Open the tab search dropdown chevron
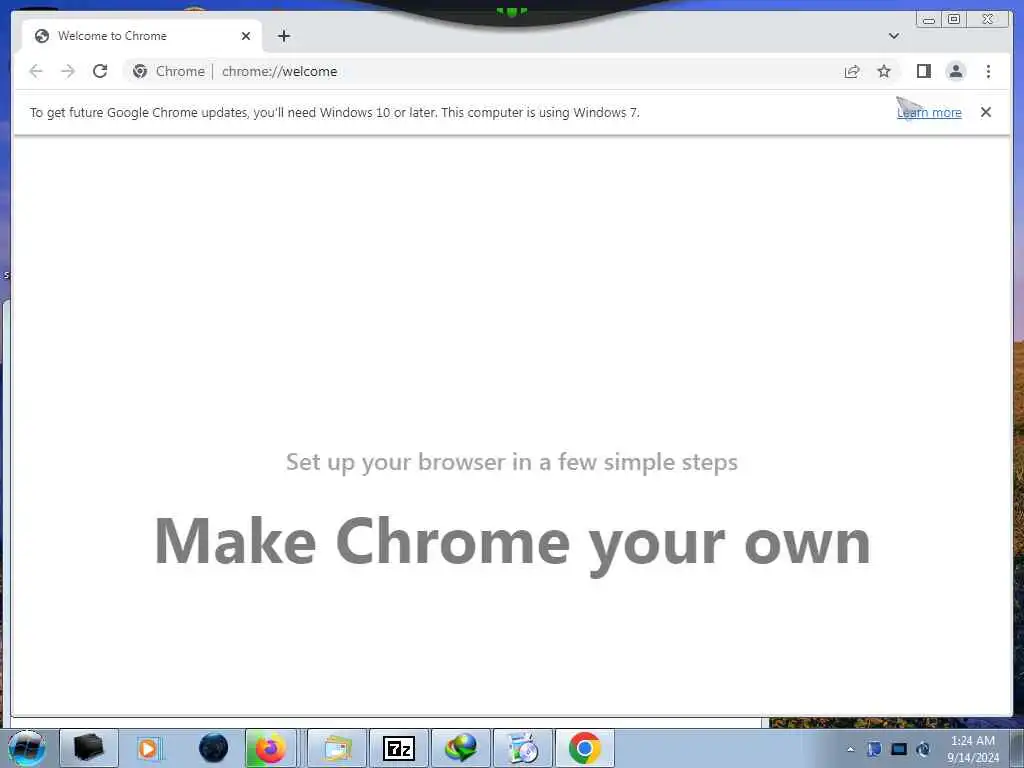The image size is (1024, 768). coord(893,36)
